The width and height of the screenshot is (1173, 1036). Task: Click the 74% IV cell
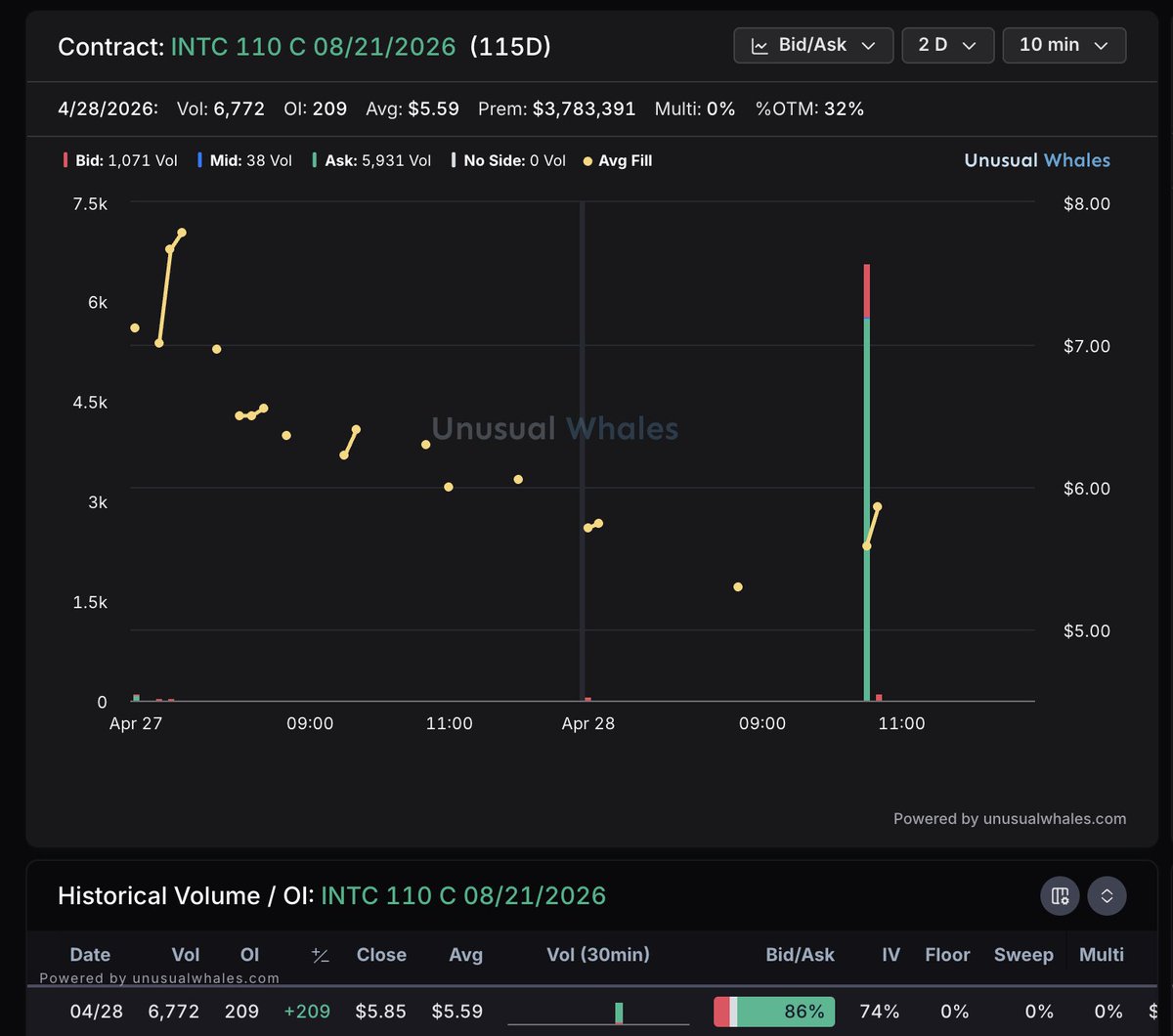[x=880, y=1012]
